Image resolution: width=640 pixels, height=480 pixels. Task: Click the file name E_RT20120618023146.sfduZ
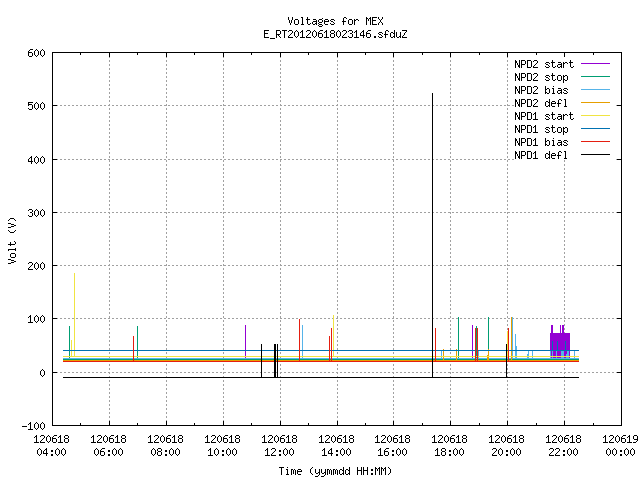click(x=335, y=34)
